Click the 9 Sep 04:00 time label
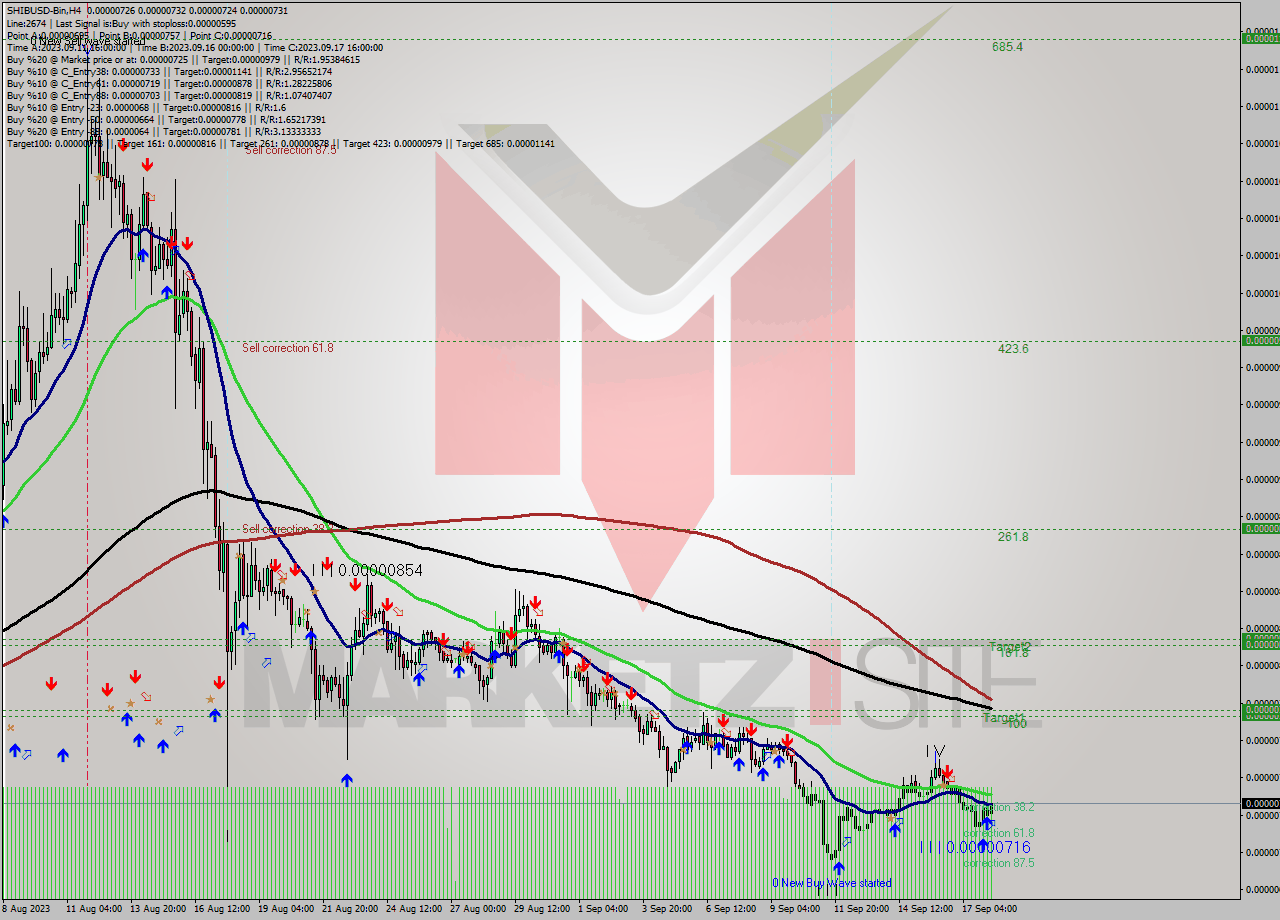The height and width of the screenshot is (920, 1280). (795, 908)
